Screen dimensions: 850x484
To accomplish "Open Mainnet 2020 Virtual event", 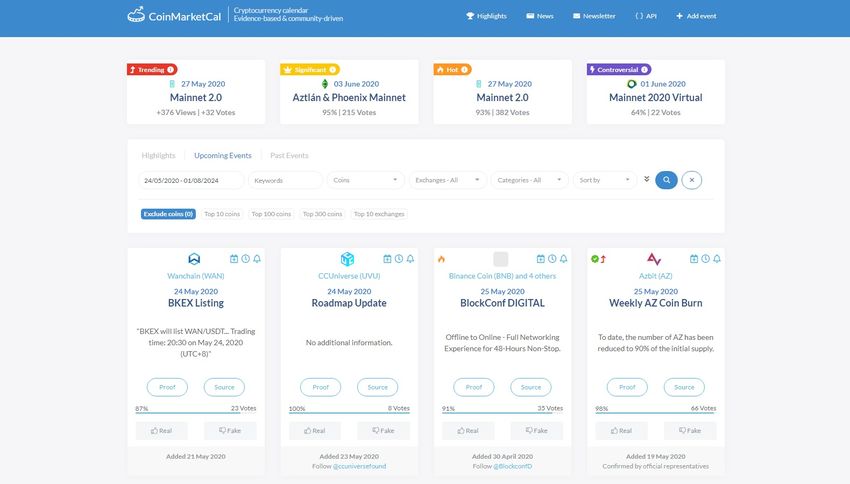I will tap(655, 98).
